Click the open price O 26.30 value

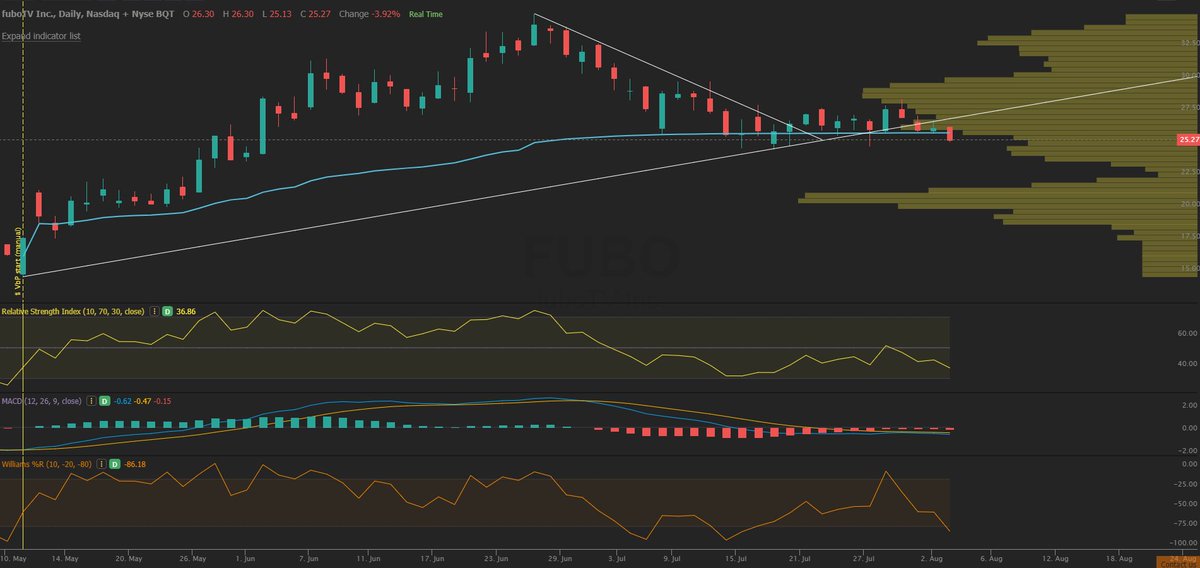click(x=197, y=15)
